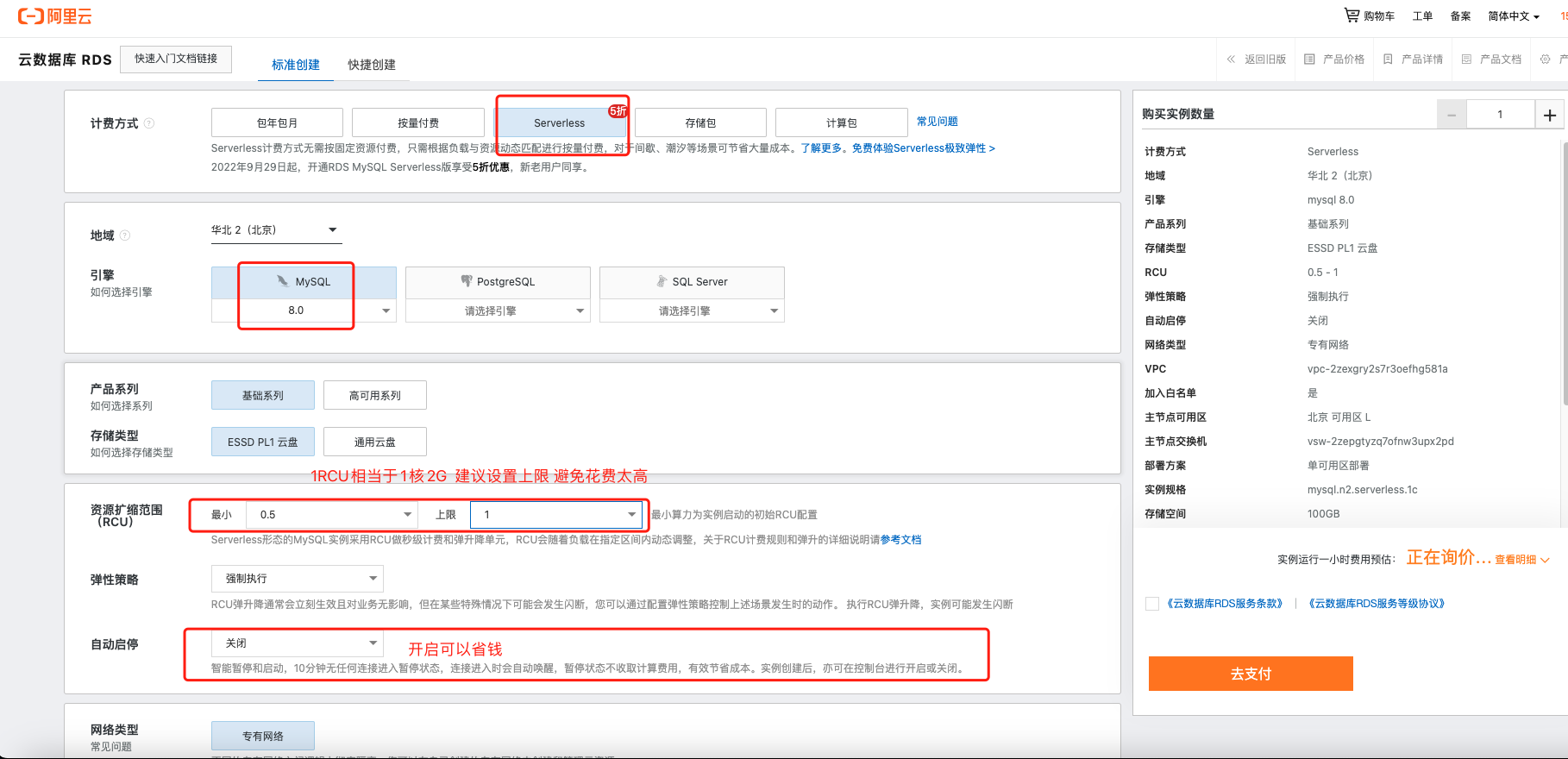Open the region dropdown 华北 2 (北京)

coord(276,230)
